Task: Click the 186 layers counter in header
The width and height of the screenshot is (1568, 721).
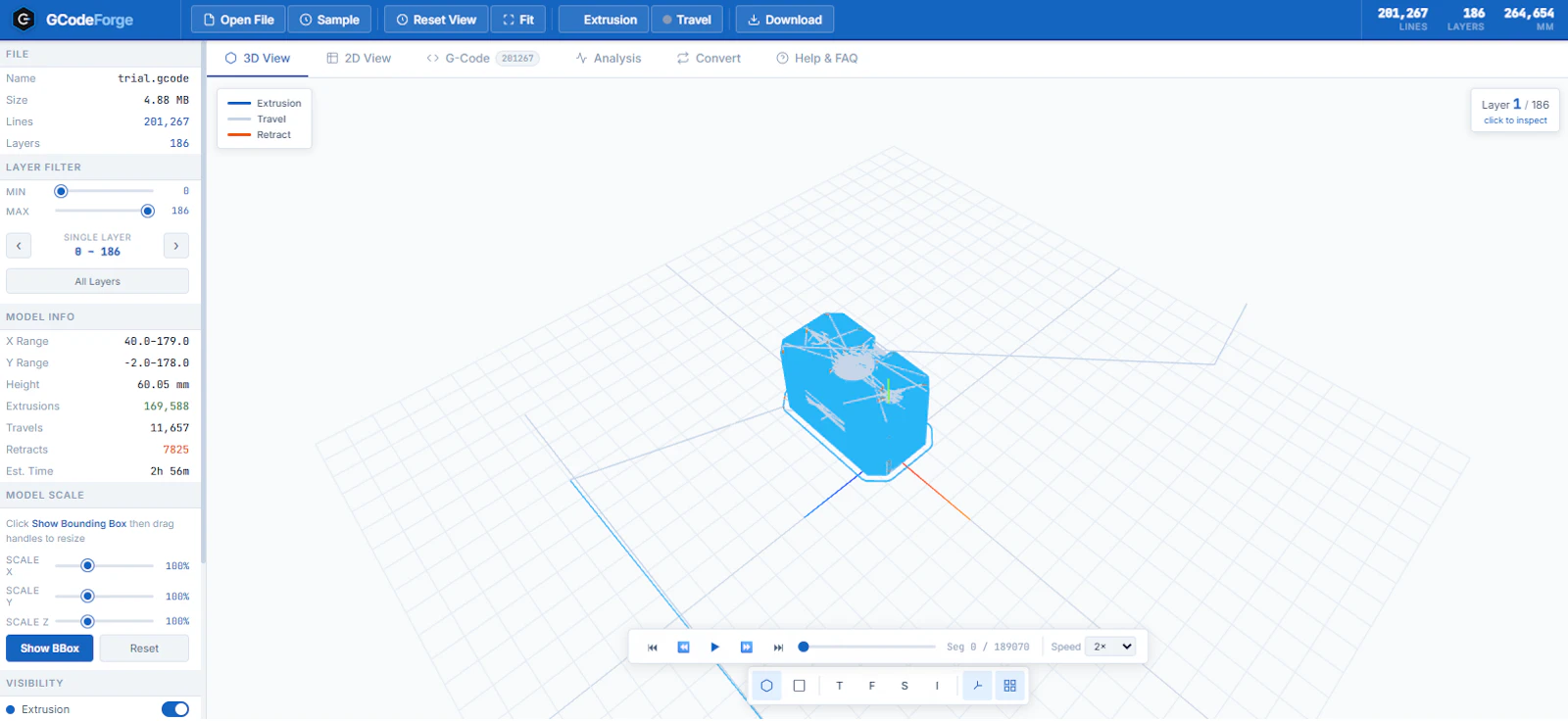Action: (x=1467, y=19)
